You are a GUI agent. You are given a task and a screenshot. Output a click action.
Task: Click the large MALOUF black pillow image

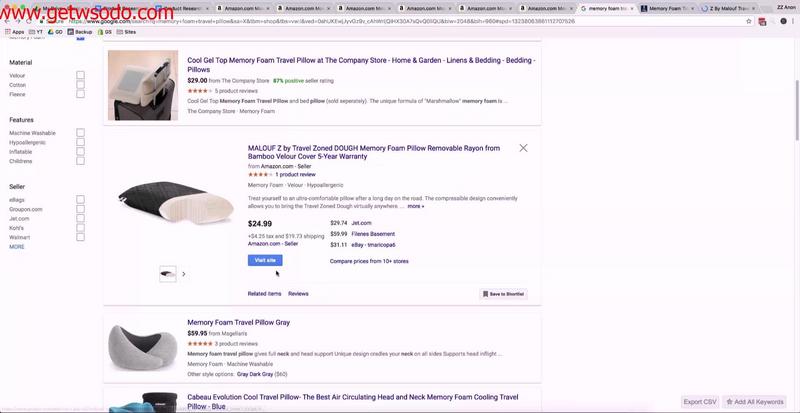[x=176, y=202]
